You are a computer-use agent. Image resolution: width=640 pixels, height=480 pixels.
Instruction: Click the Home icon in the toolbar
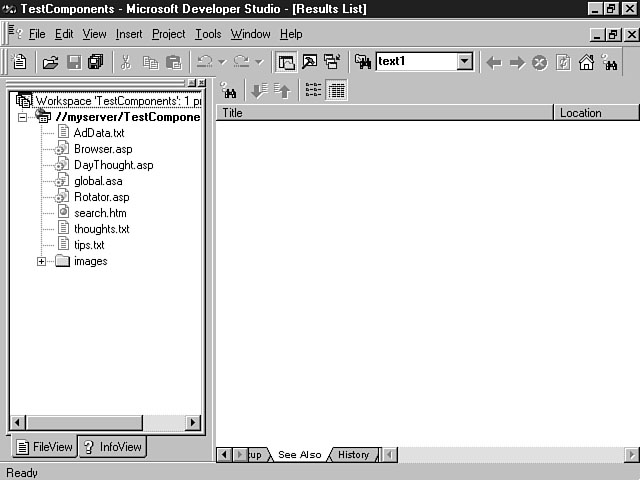coord(586,62)
